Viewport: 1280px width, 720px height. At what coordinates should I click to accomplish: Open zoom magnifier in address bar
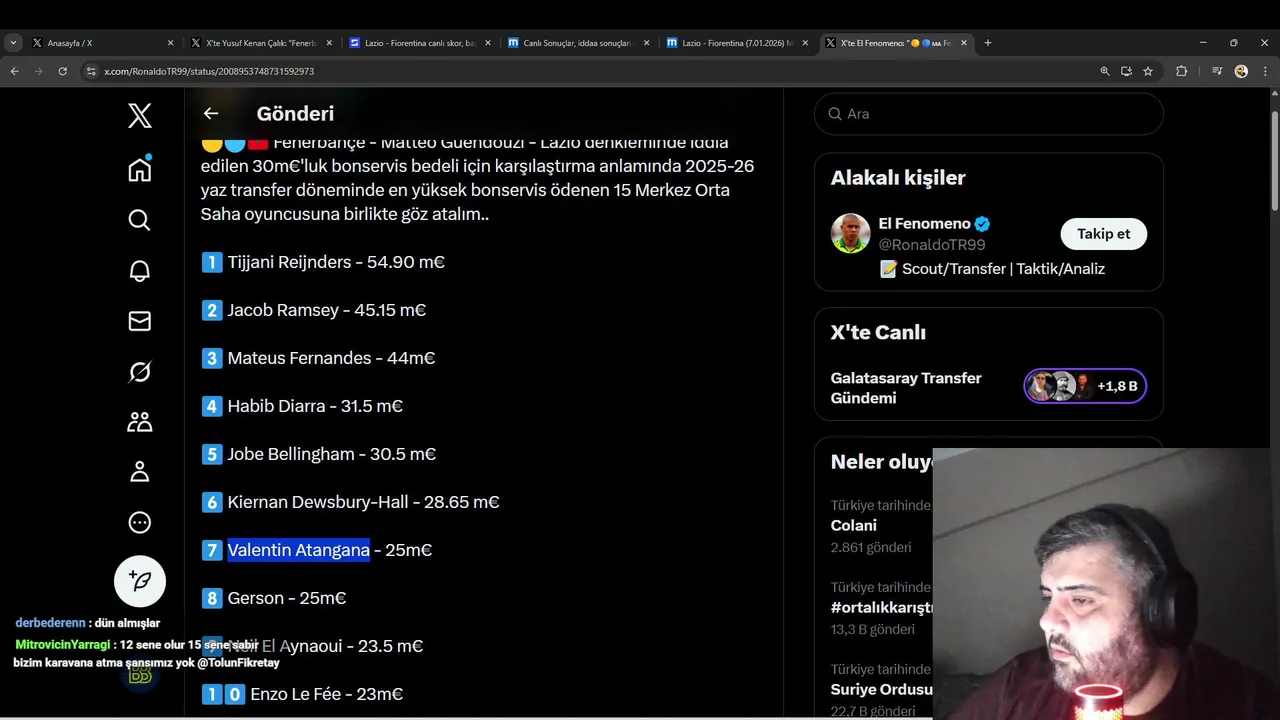[x=1105, y=71]
